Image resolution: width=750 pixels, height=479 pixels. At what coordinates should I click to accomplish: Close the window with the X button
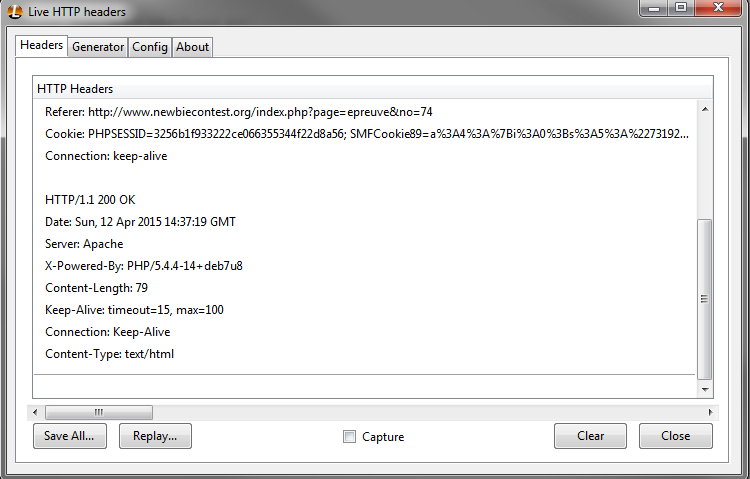(718, 7)
